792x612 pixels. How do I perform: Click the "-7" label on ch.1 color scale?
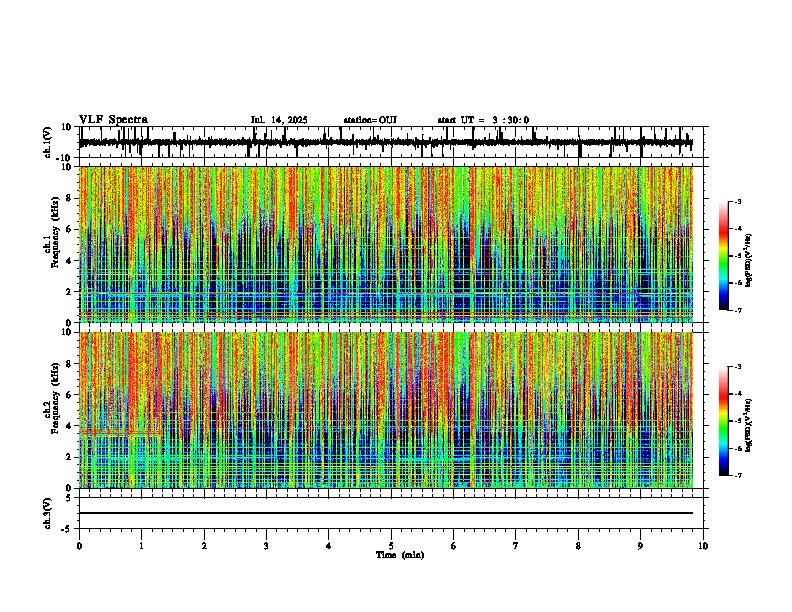(737, 310)
